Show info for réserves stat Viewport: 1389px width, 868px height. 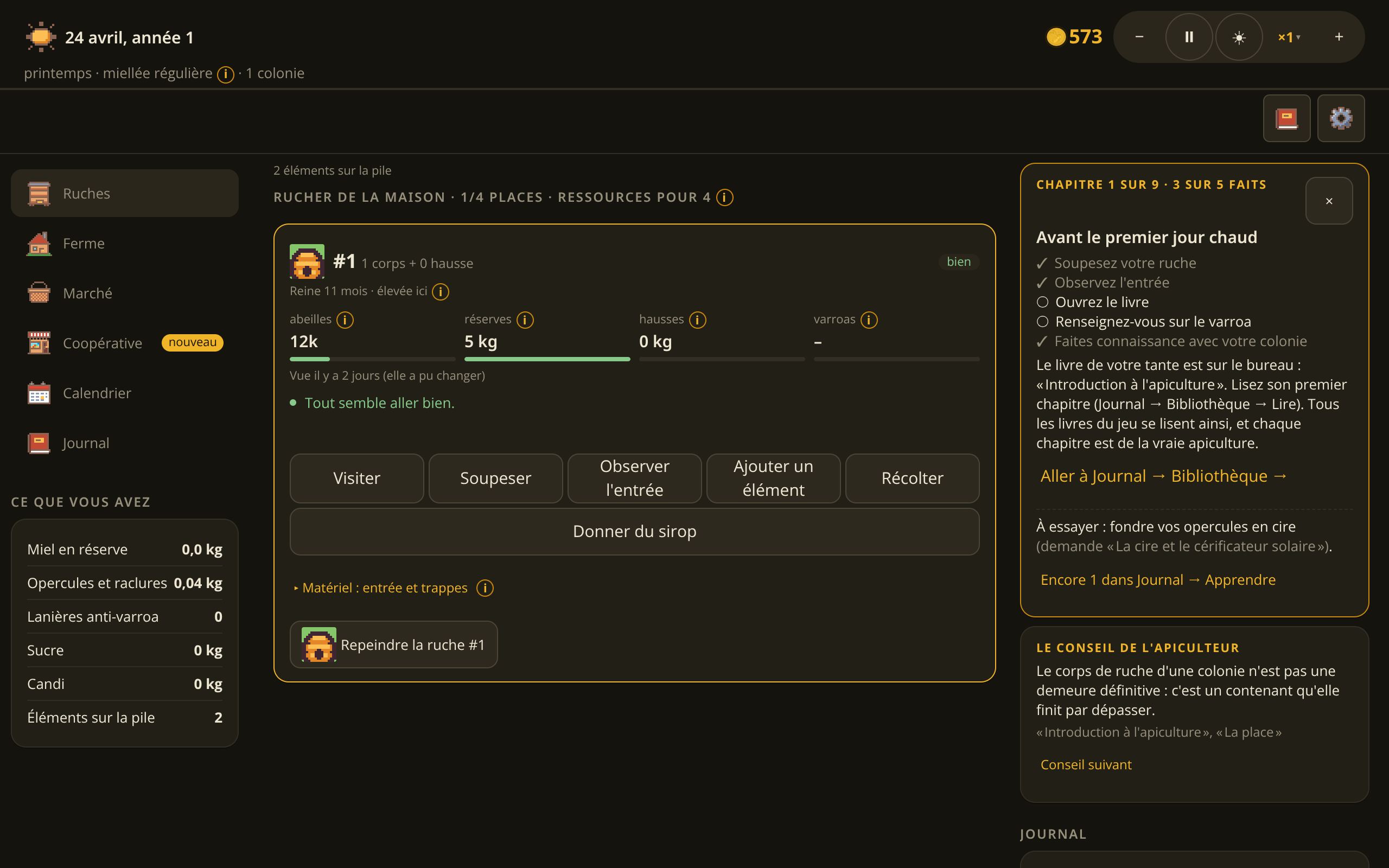(x=525, y=320)
